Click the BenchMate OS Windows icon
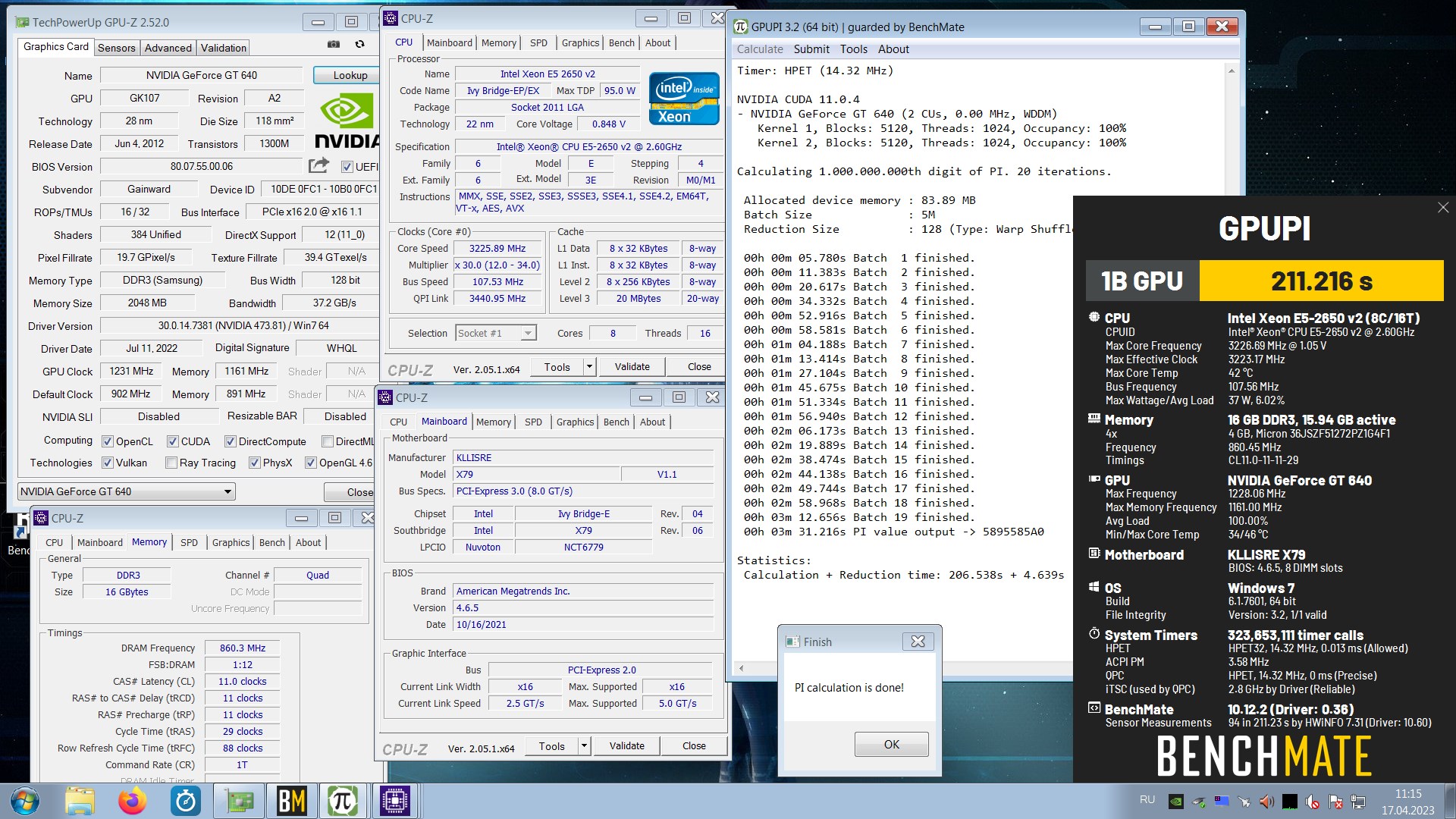1456x819 pixels. (1094, 587)
